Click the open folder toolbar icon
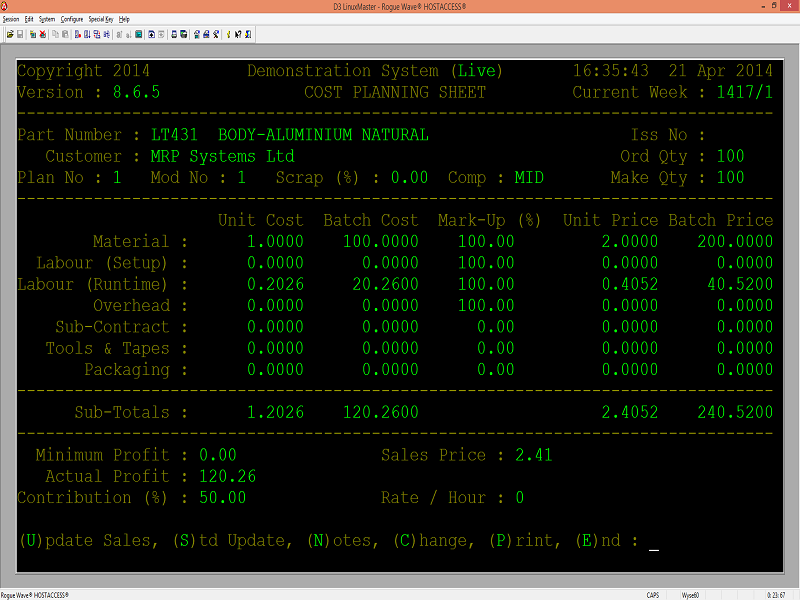Viewport: 800px width, 600px height. click(x=10, y=35)
